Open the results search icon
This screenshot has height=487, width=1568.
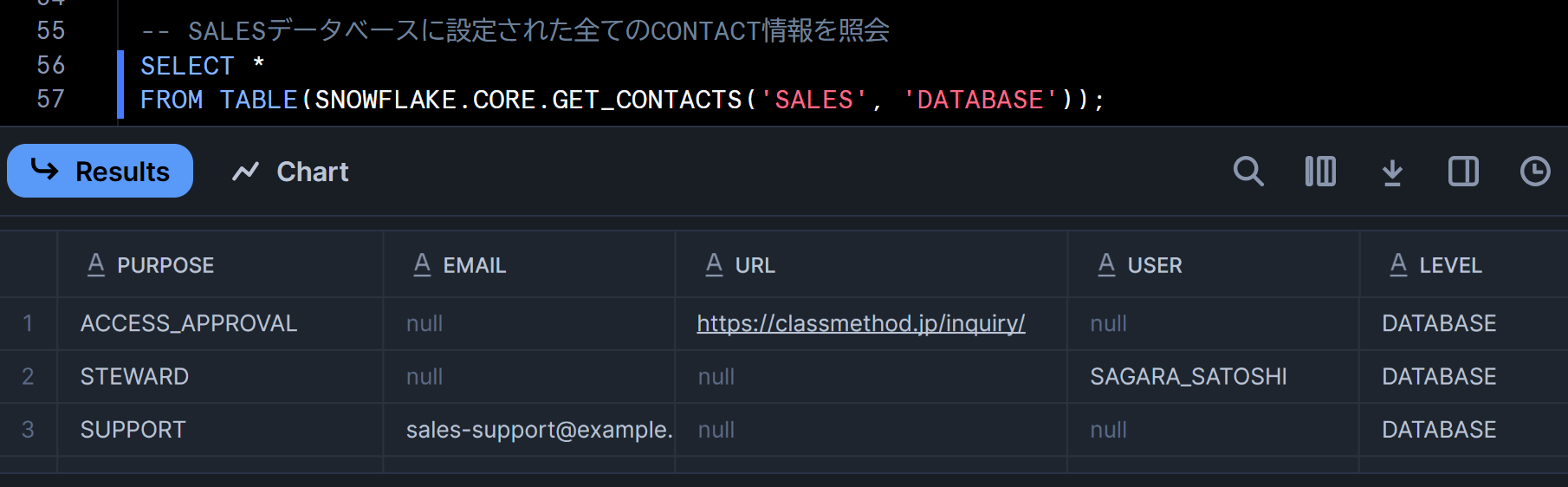1247,172
